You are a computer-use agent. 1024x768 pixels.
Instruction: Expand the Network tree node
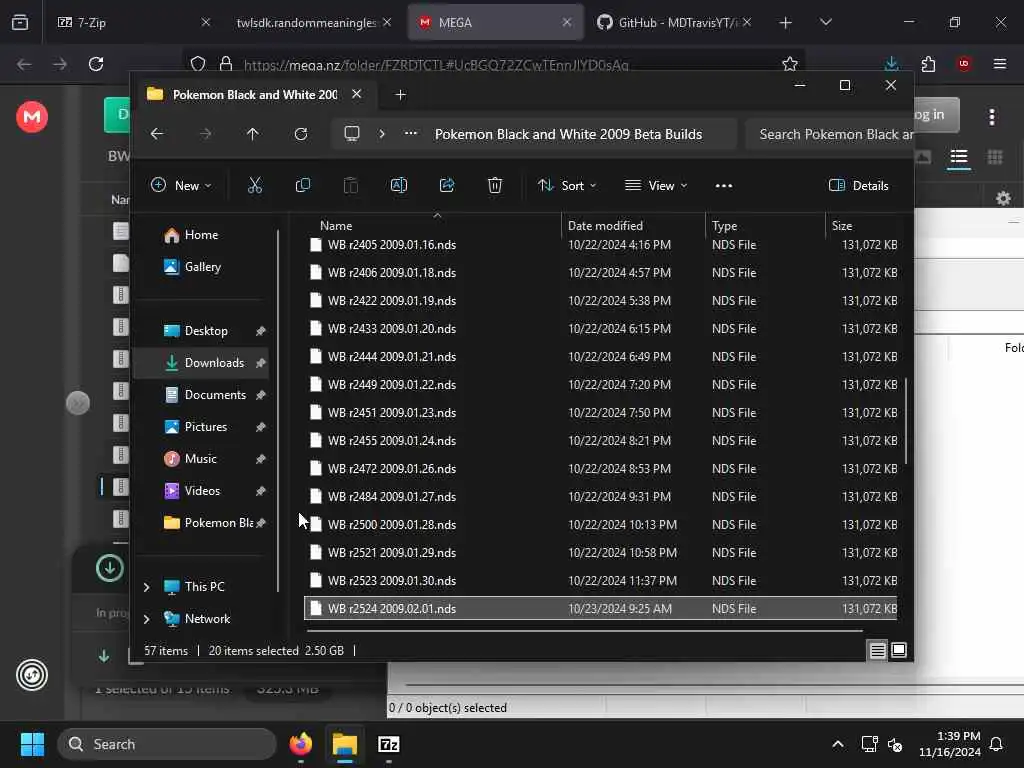point(147,619)
